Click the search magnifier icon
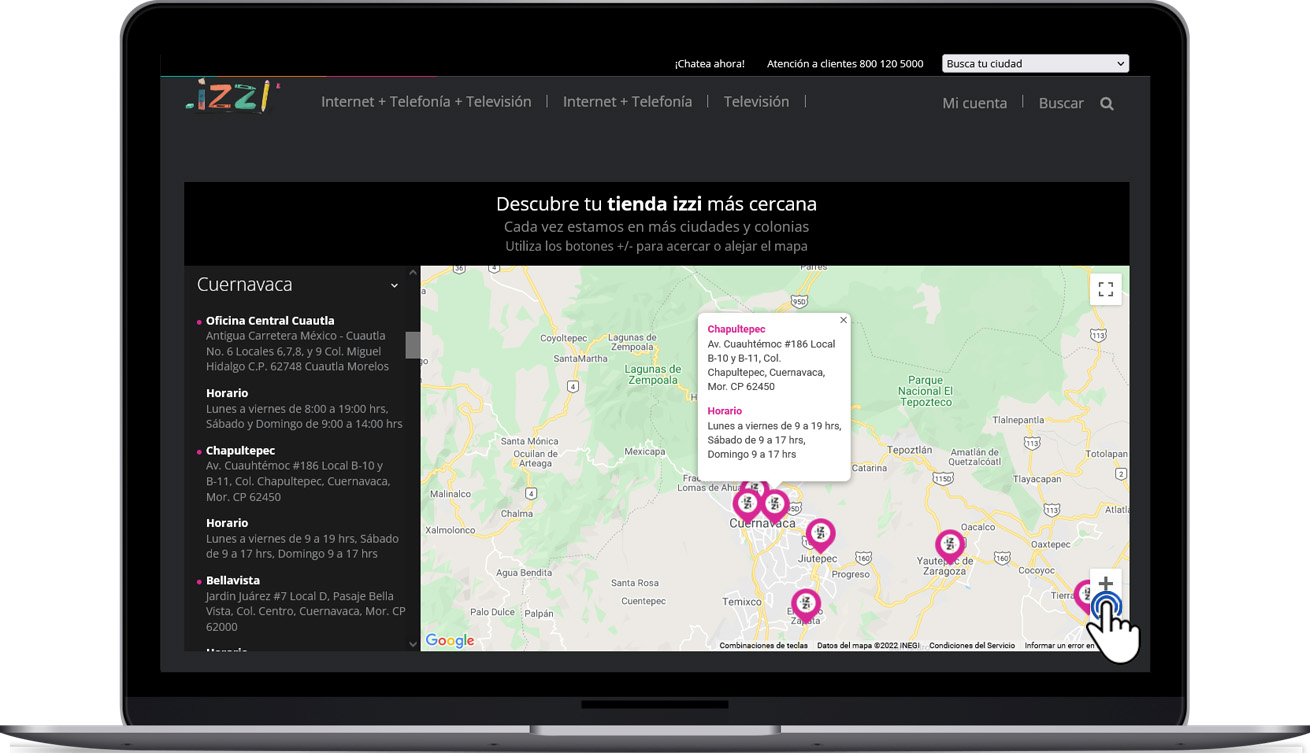Viewport: 1310px width, 754px height. click(x=1107, y=103)
